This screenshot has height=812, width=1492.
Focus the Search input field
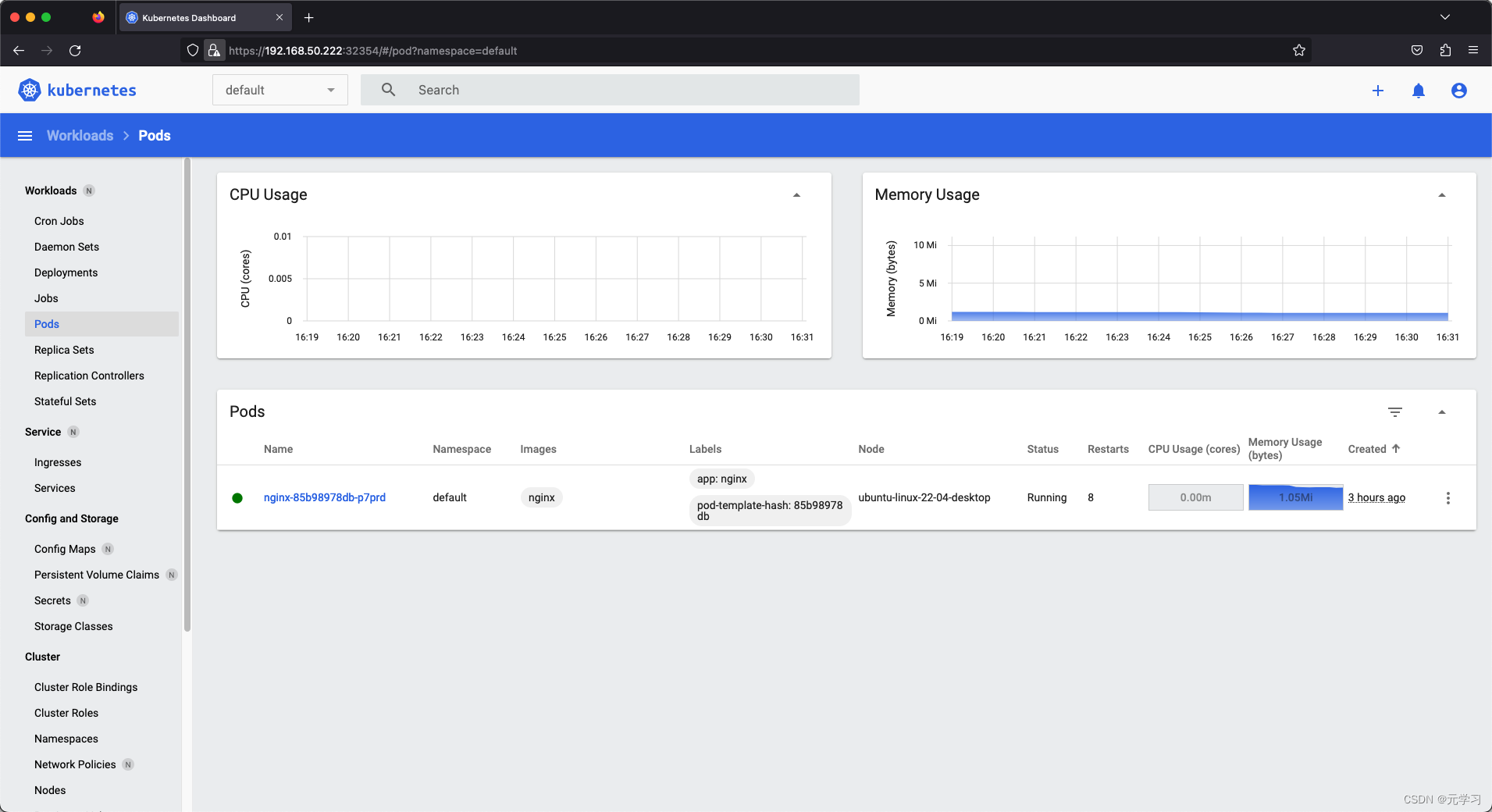point(610,90)
